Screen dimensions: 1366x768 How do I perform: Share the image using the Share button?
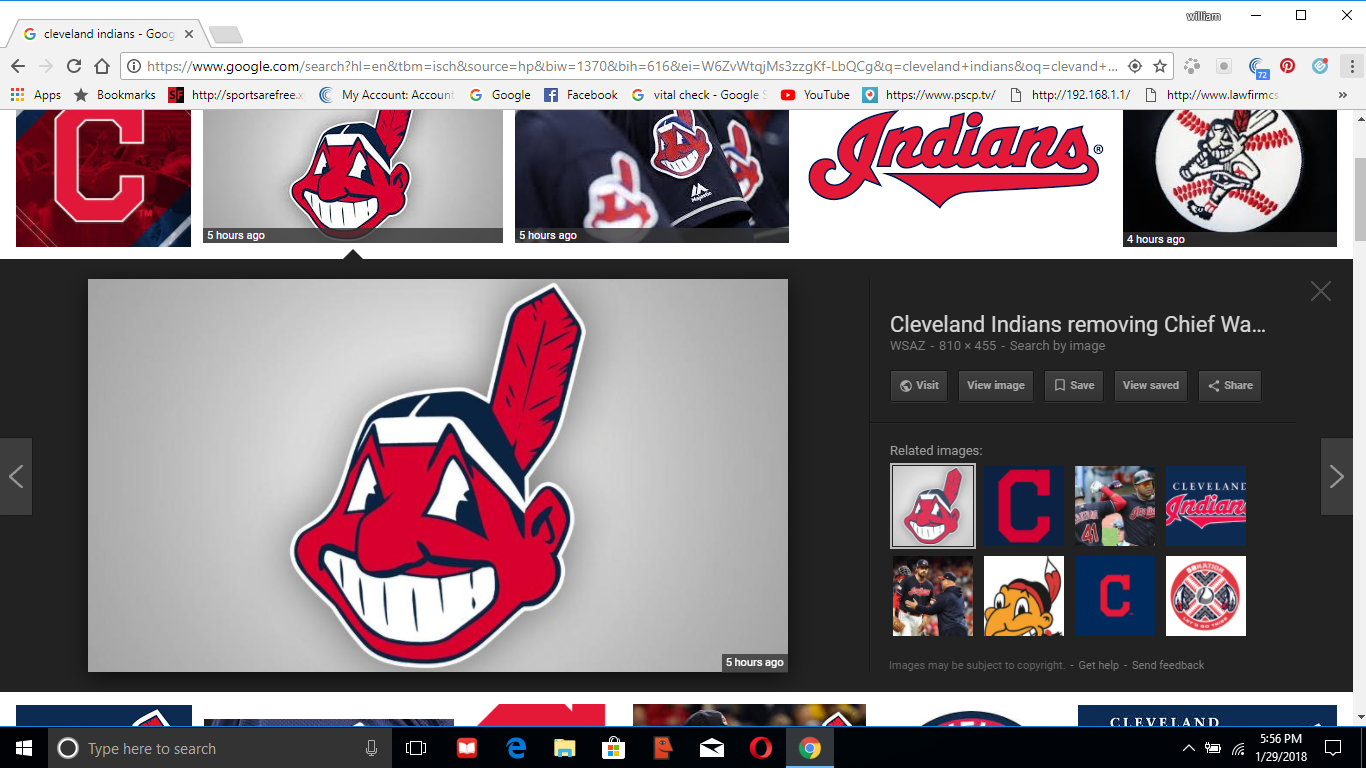pos(1230,386)
